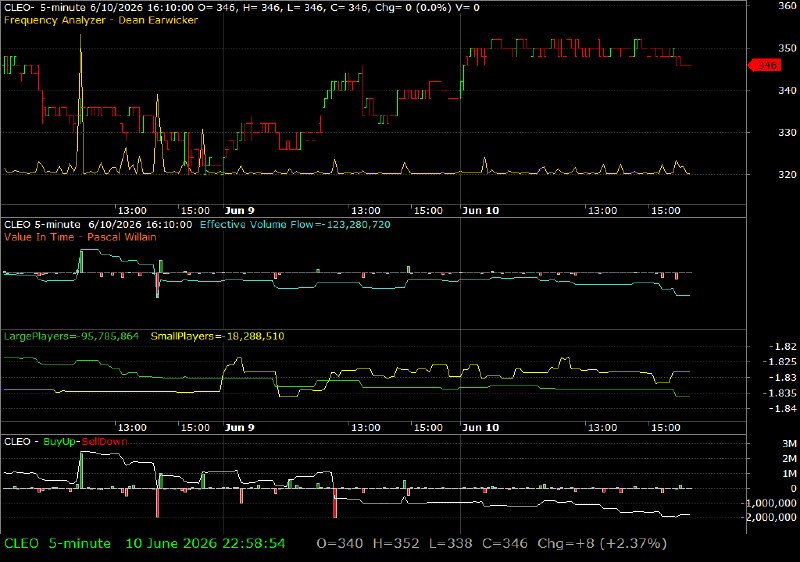Screen dimensions: 800x562
Task: Select the red SellDown legend label
Action: tap(105, 442)
